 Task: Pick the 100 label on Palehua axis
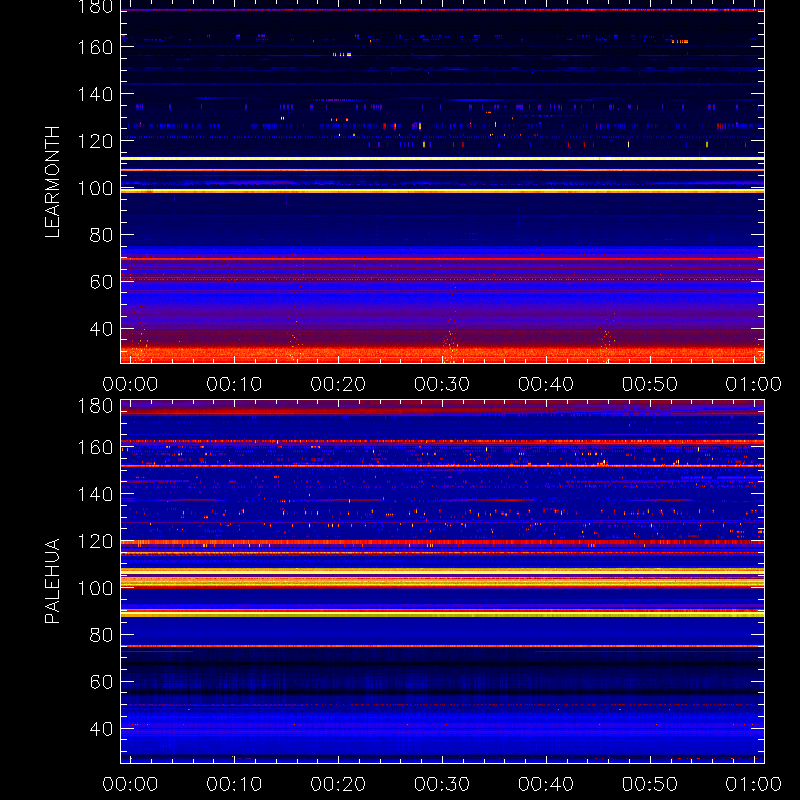click(95, 588)
